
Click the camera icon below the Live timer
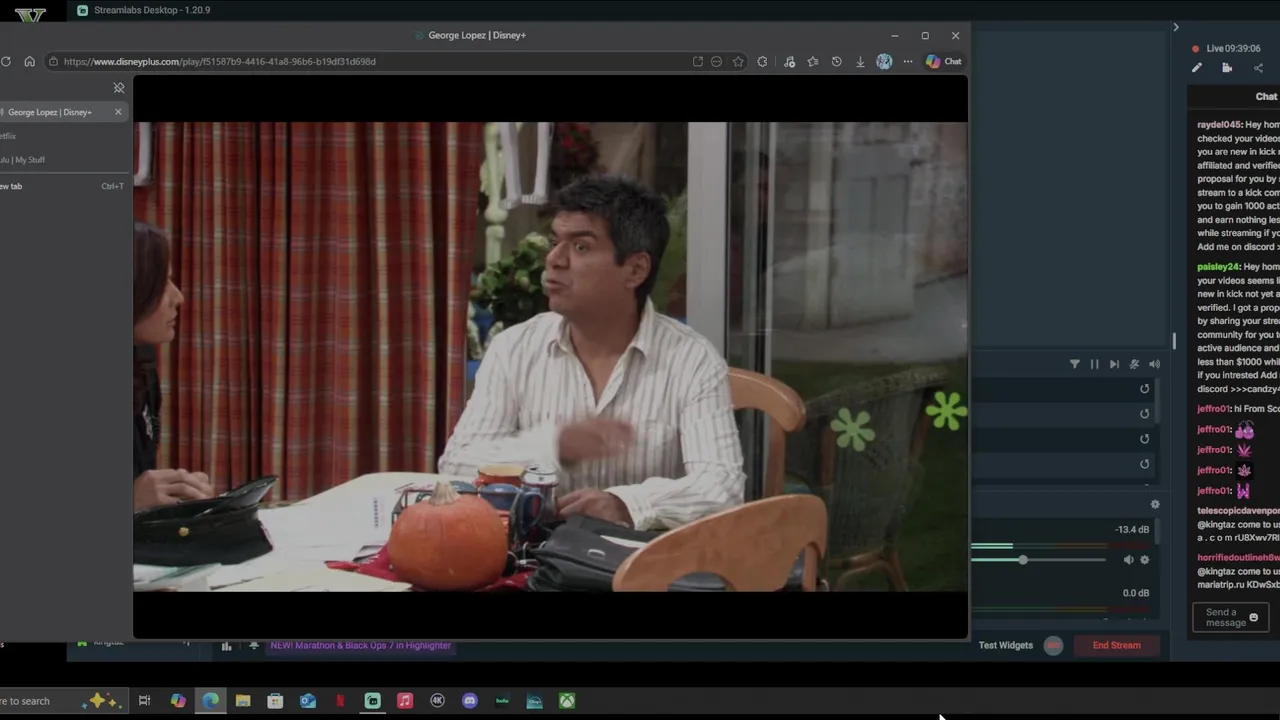[1227, 68]
